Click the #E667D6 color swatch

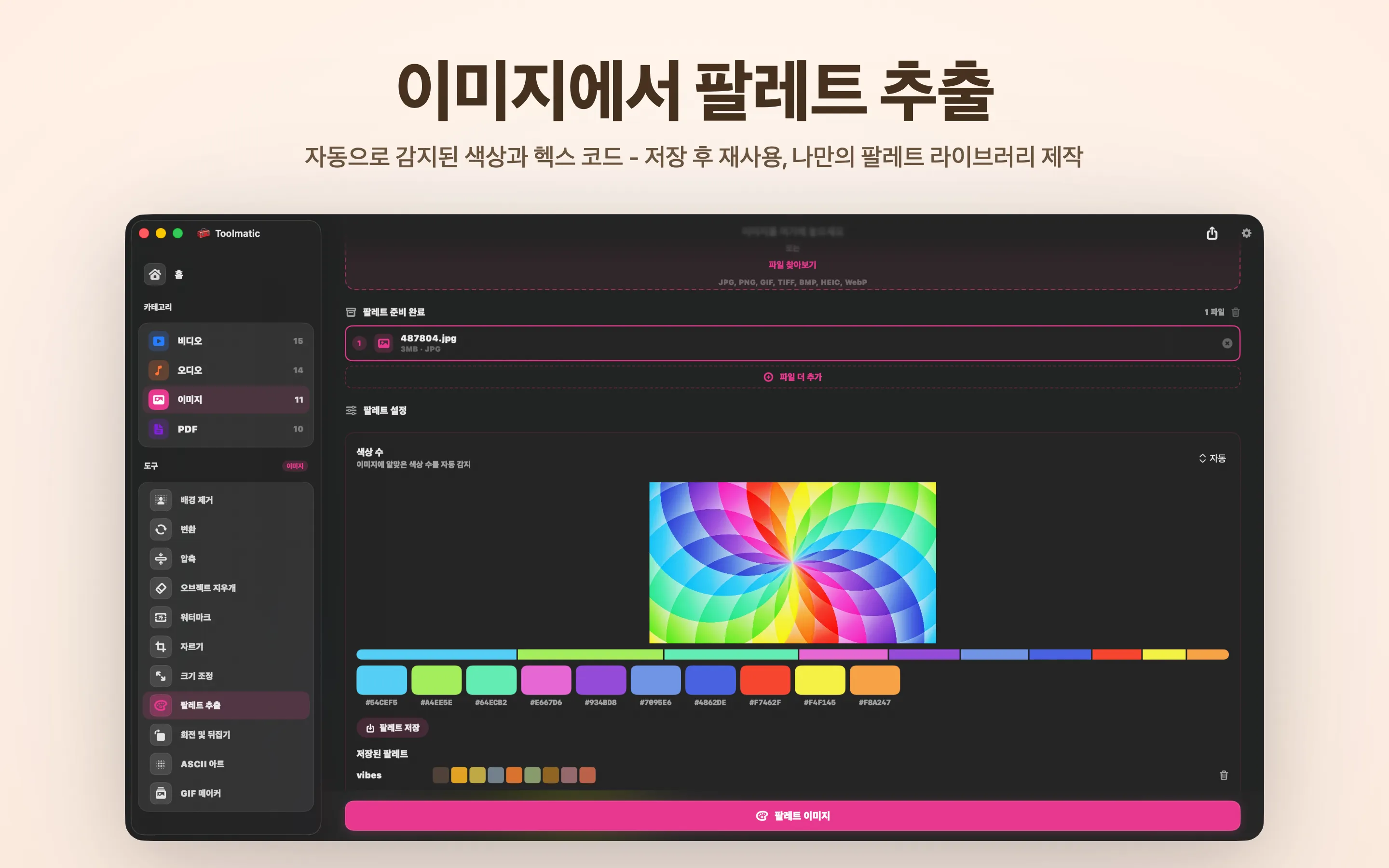[546, 680]
